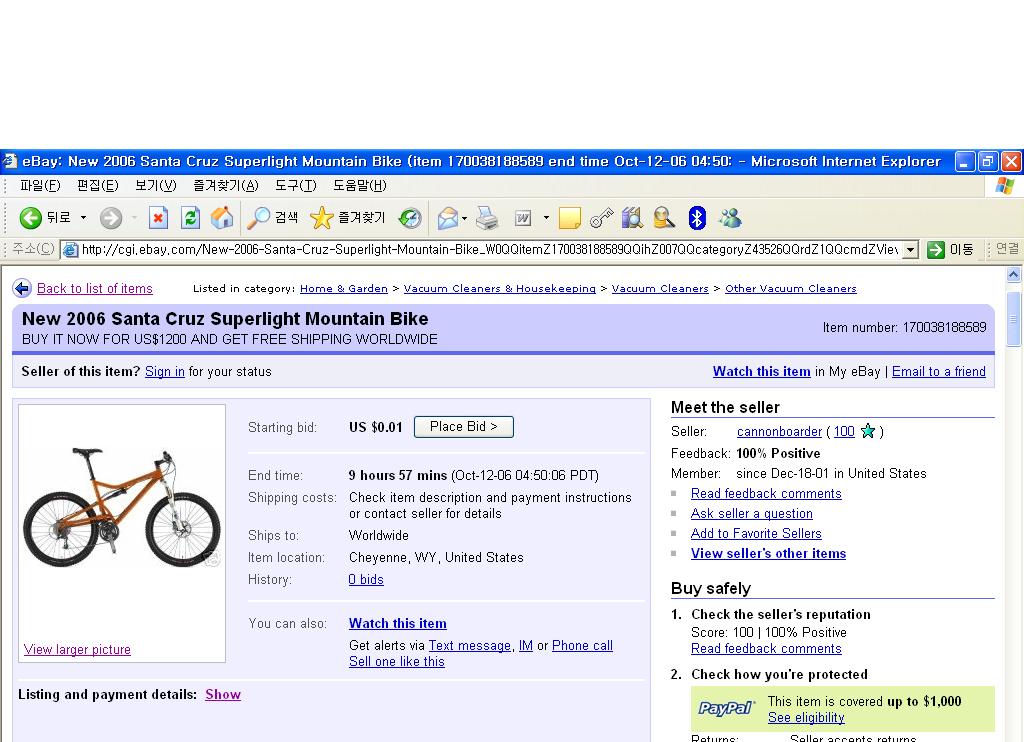Click the Mail envelope icon

tap(448, 218)
